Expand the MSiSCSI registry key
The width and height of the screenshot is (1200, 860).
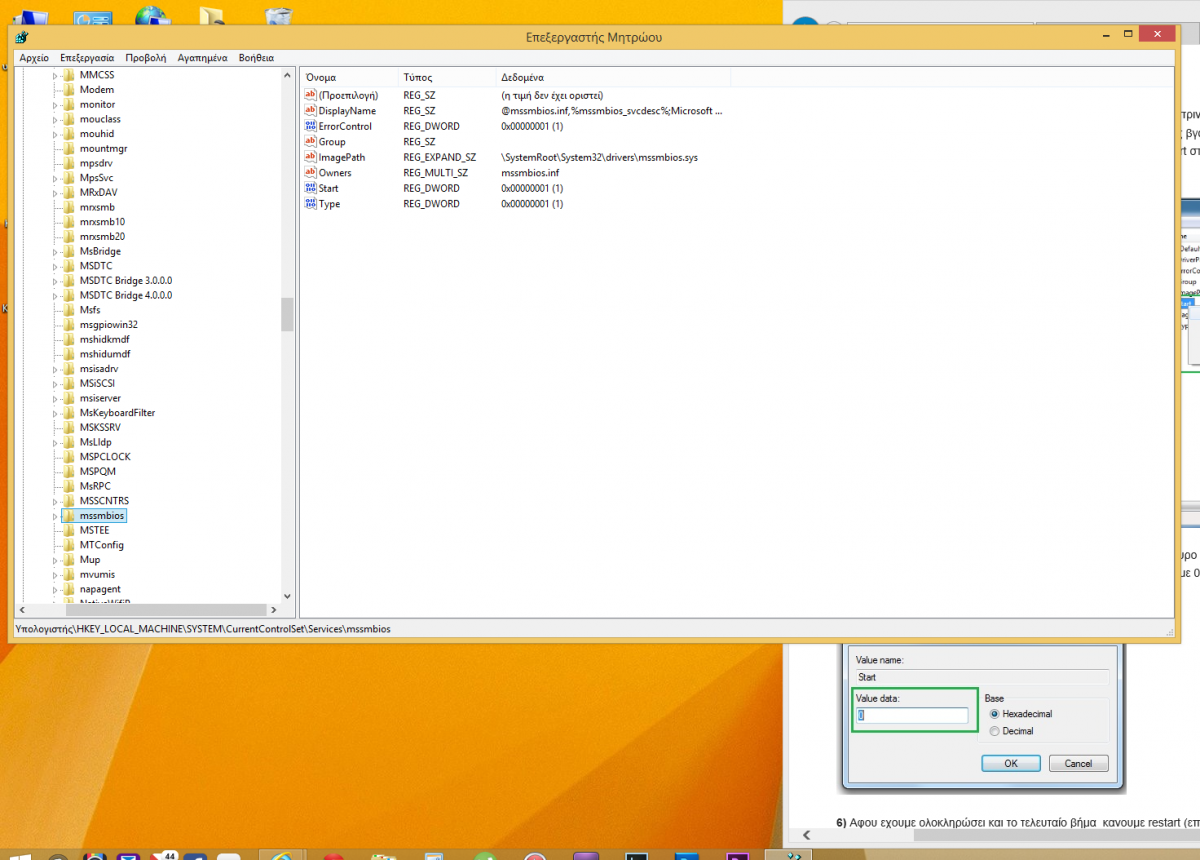tap(54, 383)
